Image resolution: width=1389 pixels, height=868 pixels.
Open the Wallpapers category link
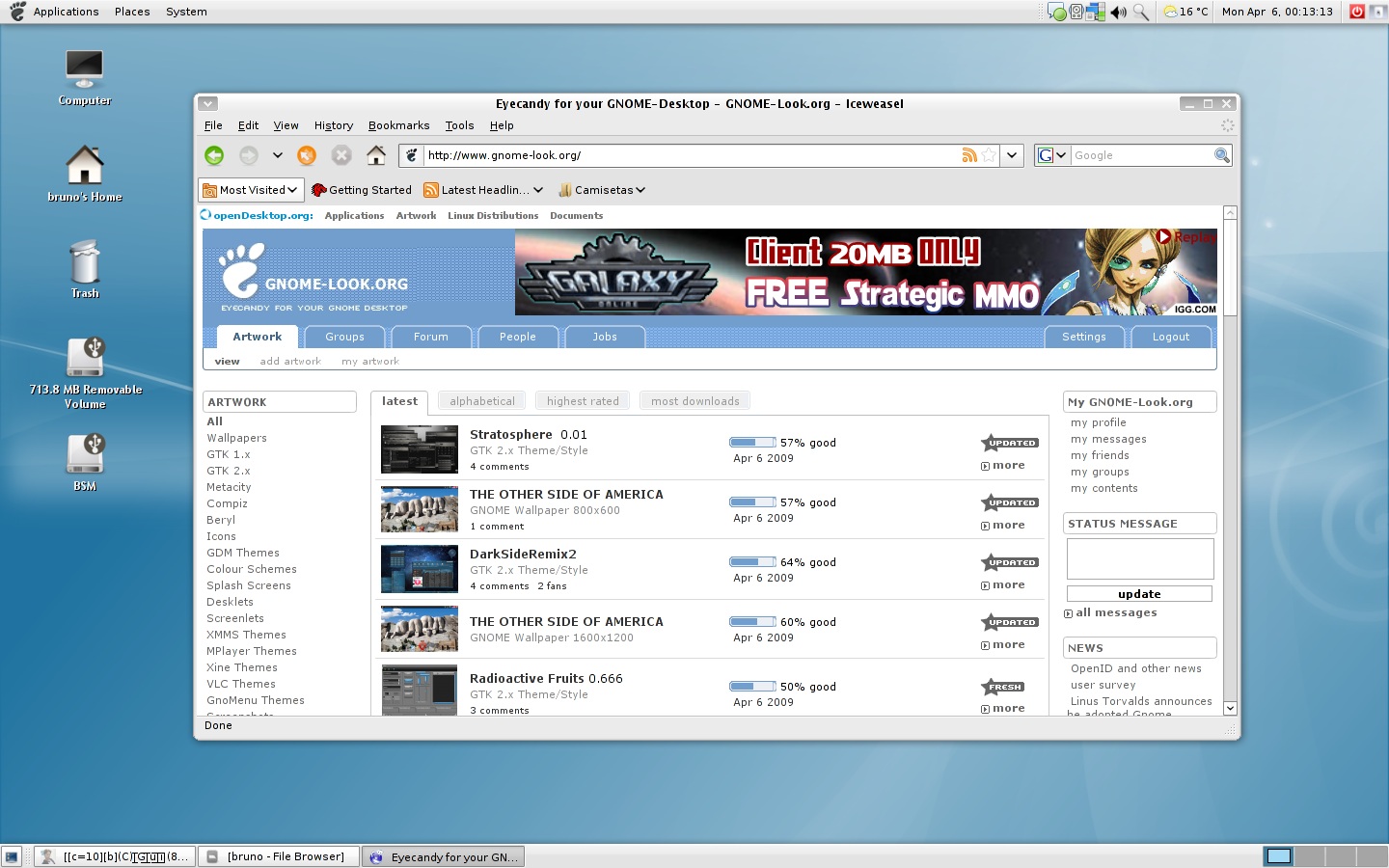click(236, 438)
